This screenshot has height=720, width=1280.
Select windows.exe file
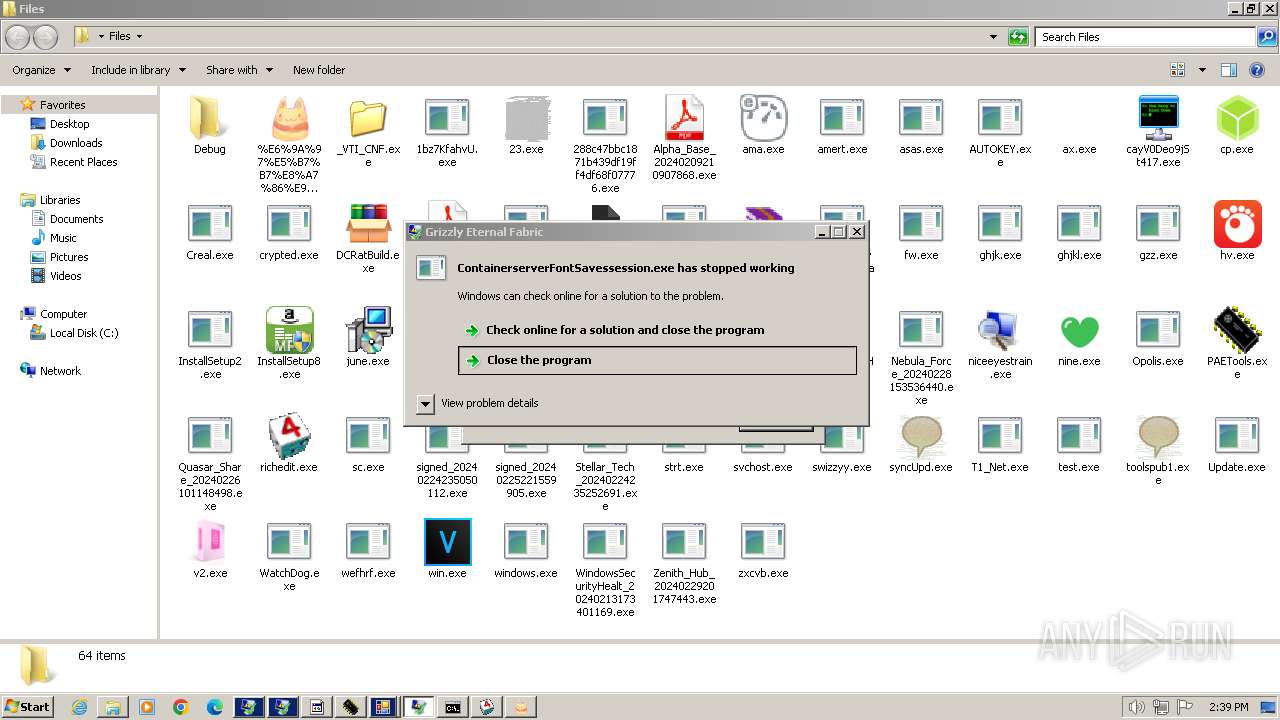(x=526, y=551)
